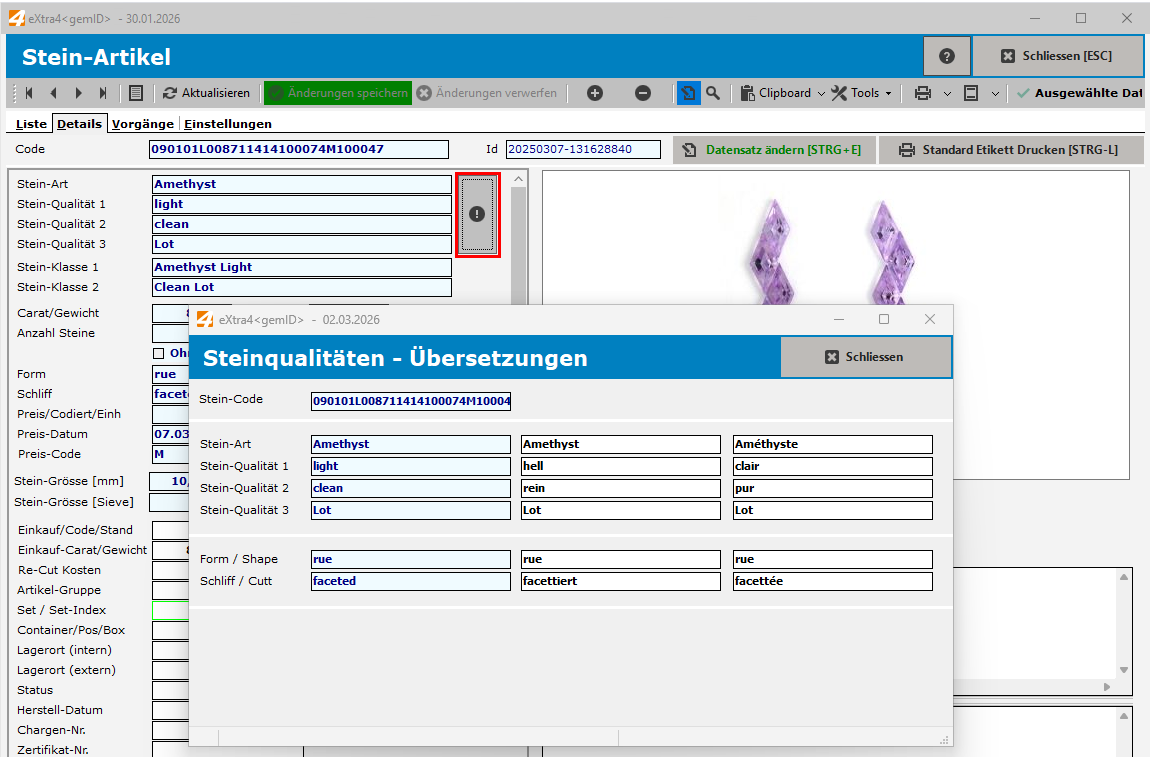Expand the Tools dropdown menu
1150x757 pixels.
pos(861,92)
